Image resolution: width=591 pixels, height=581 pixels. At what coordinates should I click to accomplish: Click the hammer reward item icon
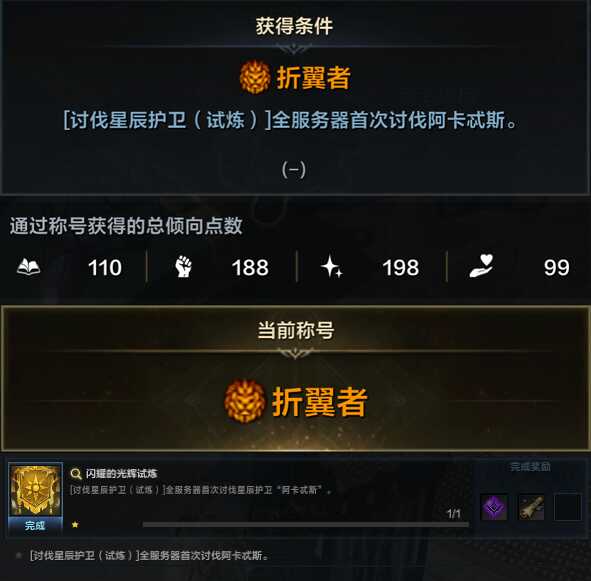(531, 507)
